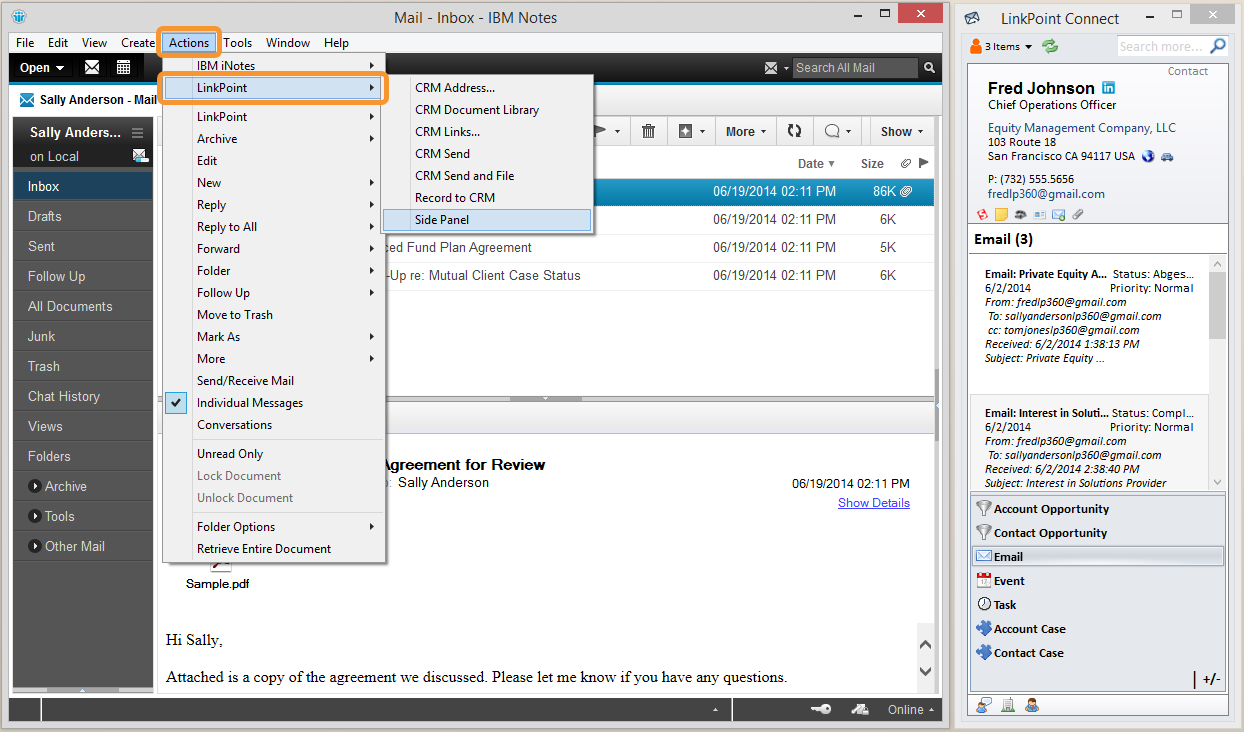Click the Search All Mail field
This screenshot has height=732, width=1244.
tap(854, 68)
